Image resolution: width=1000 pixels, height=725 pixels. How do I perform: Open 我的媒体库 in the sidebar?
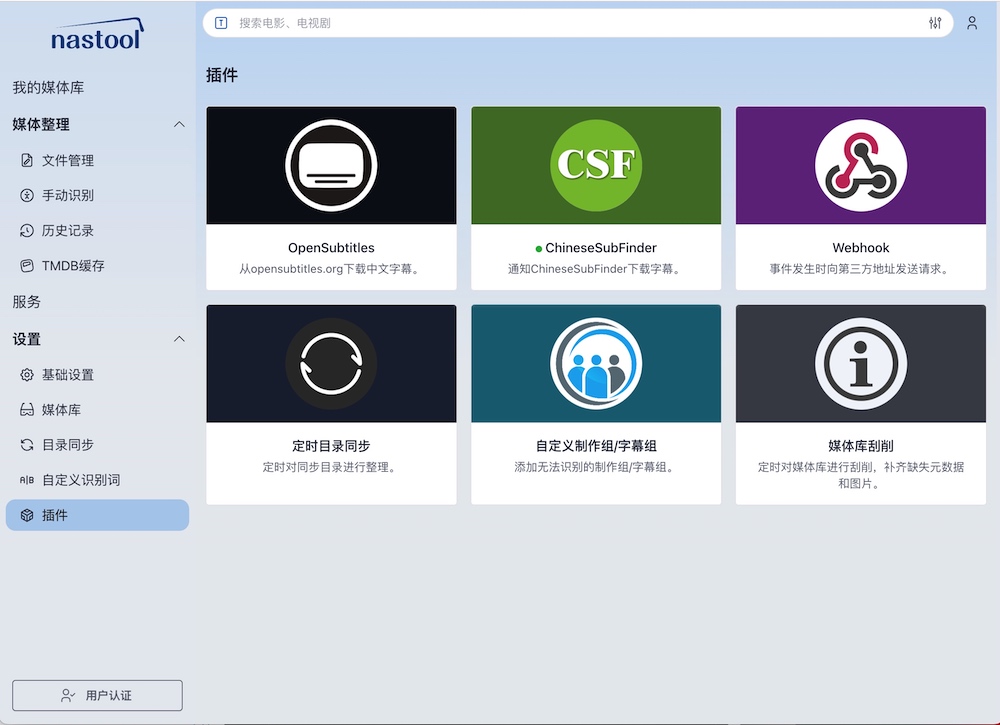click(x=48, y=87)
